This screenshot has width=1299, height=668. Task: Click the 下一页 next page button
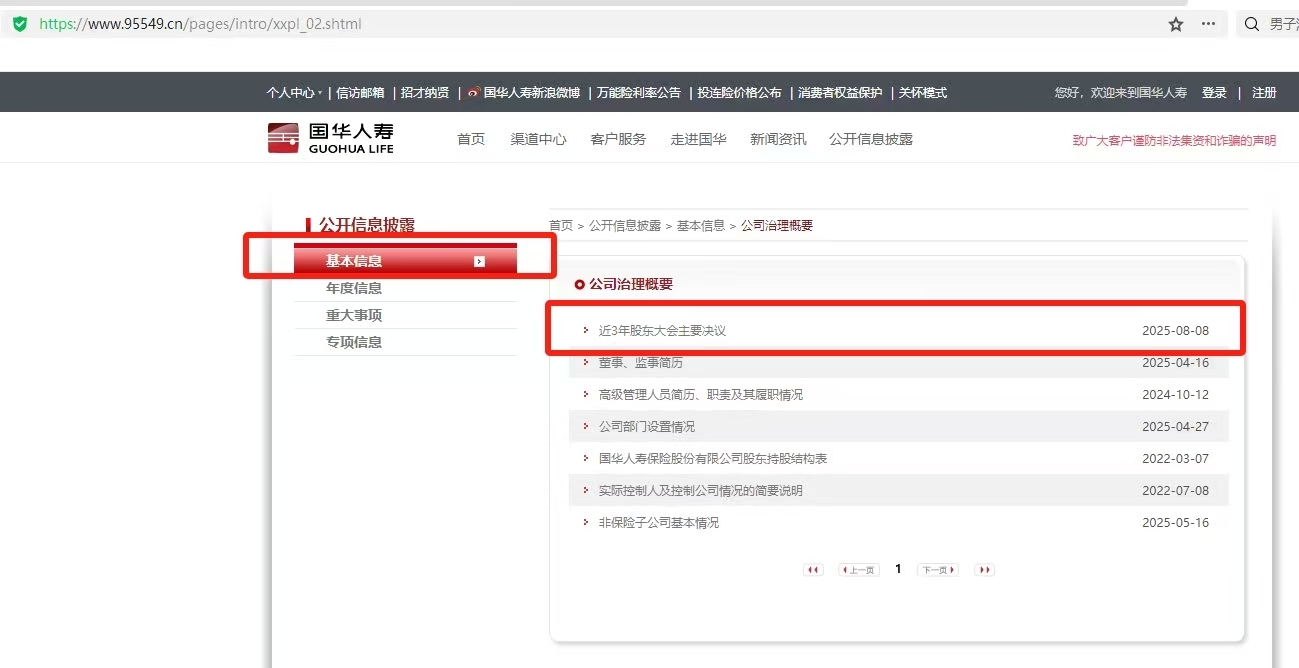[x=937, y=570]
